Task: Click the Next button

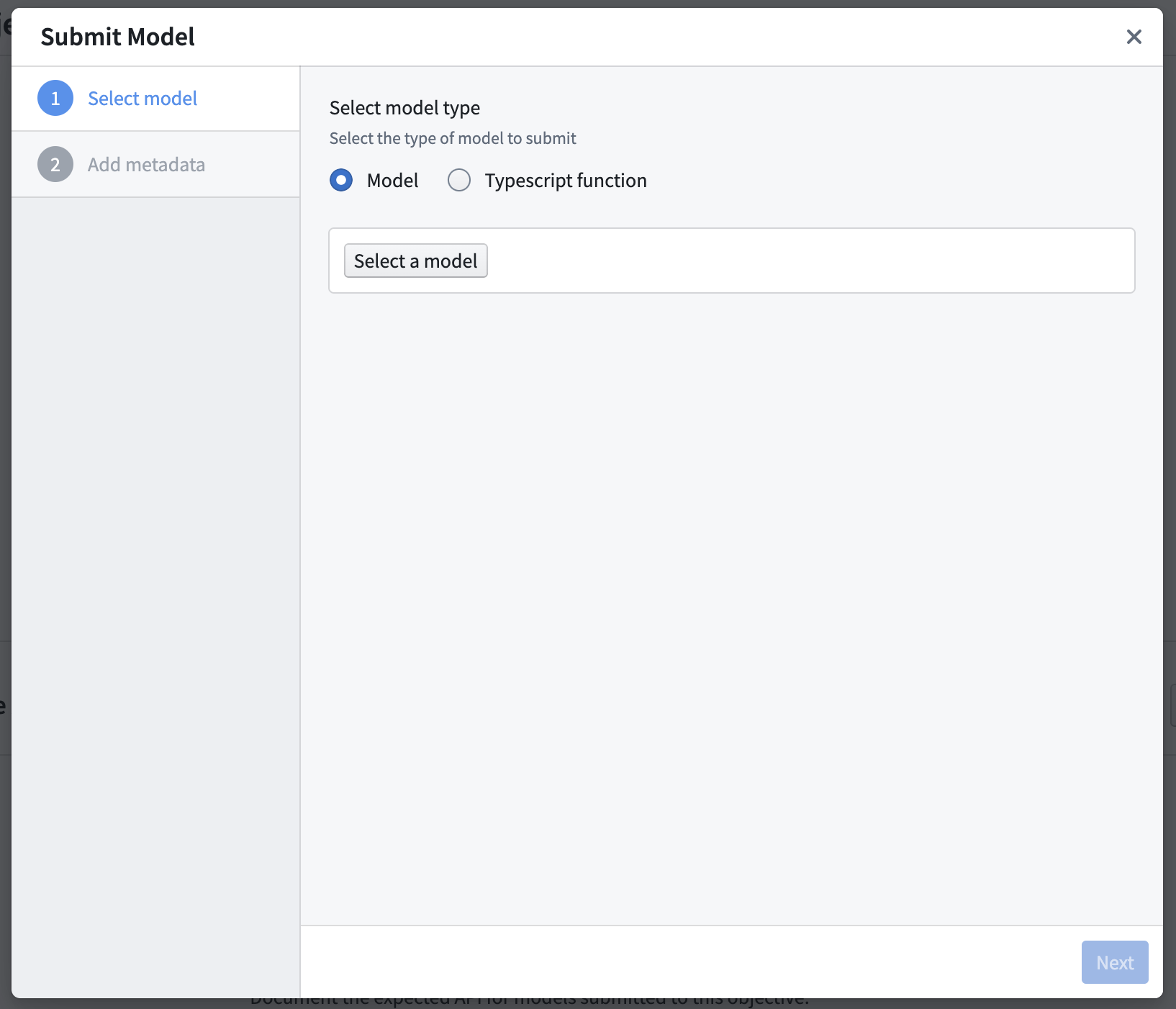Action: point(1114,962)
